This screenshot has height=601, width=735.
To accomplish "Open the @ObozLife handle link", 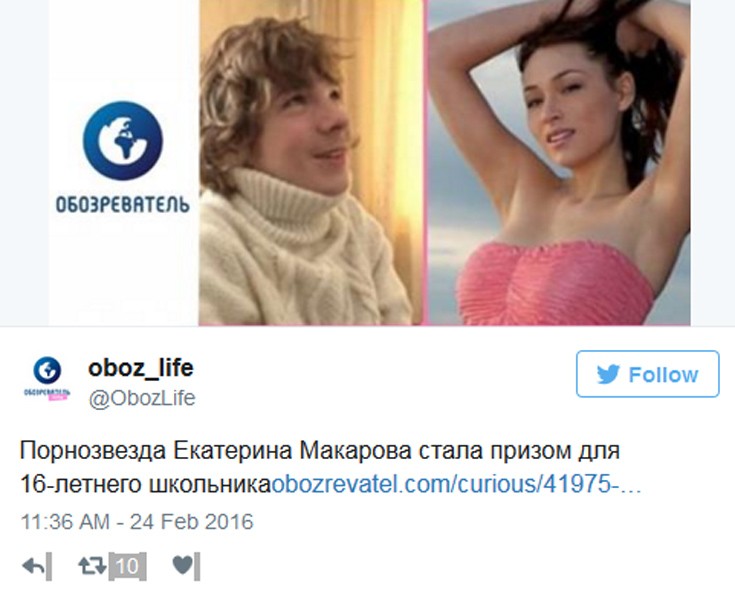I will [x=142, y=398].
